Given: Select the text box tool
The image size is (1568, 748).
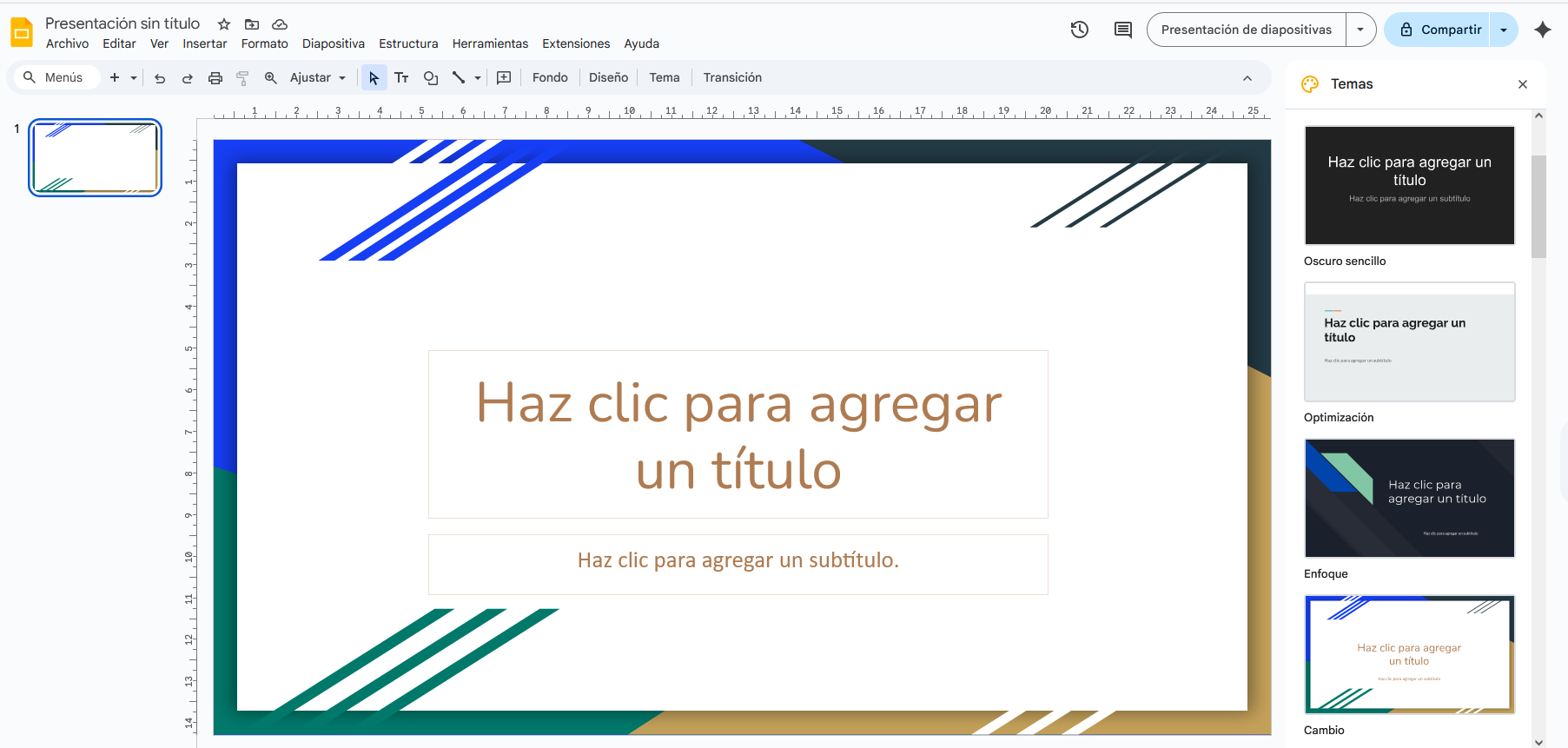Looking at the screenshot, I should 401,78.
